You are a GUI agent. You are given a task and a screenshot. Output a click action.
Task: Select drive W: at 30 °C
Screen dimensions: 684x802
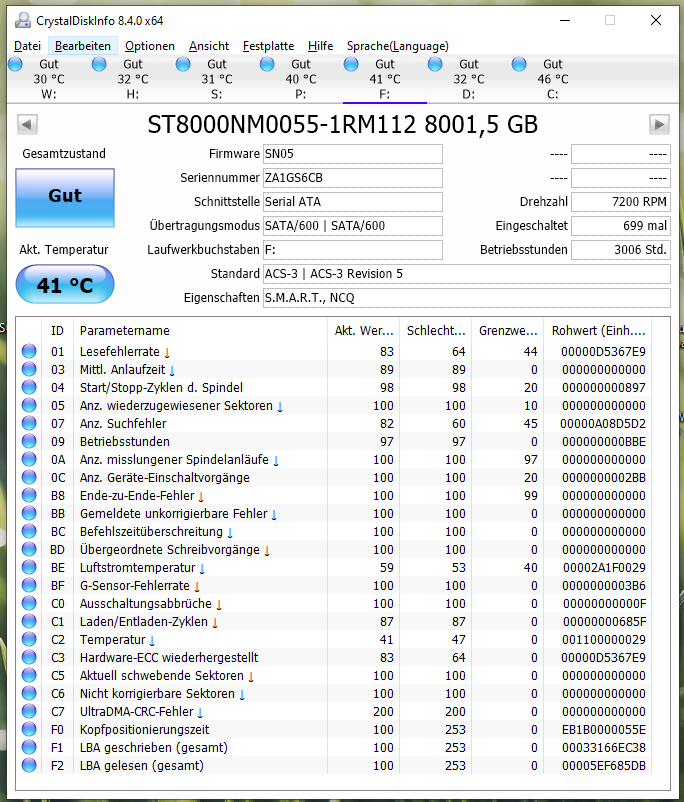(49, 79)
